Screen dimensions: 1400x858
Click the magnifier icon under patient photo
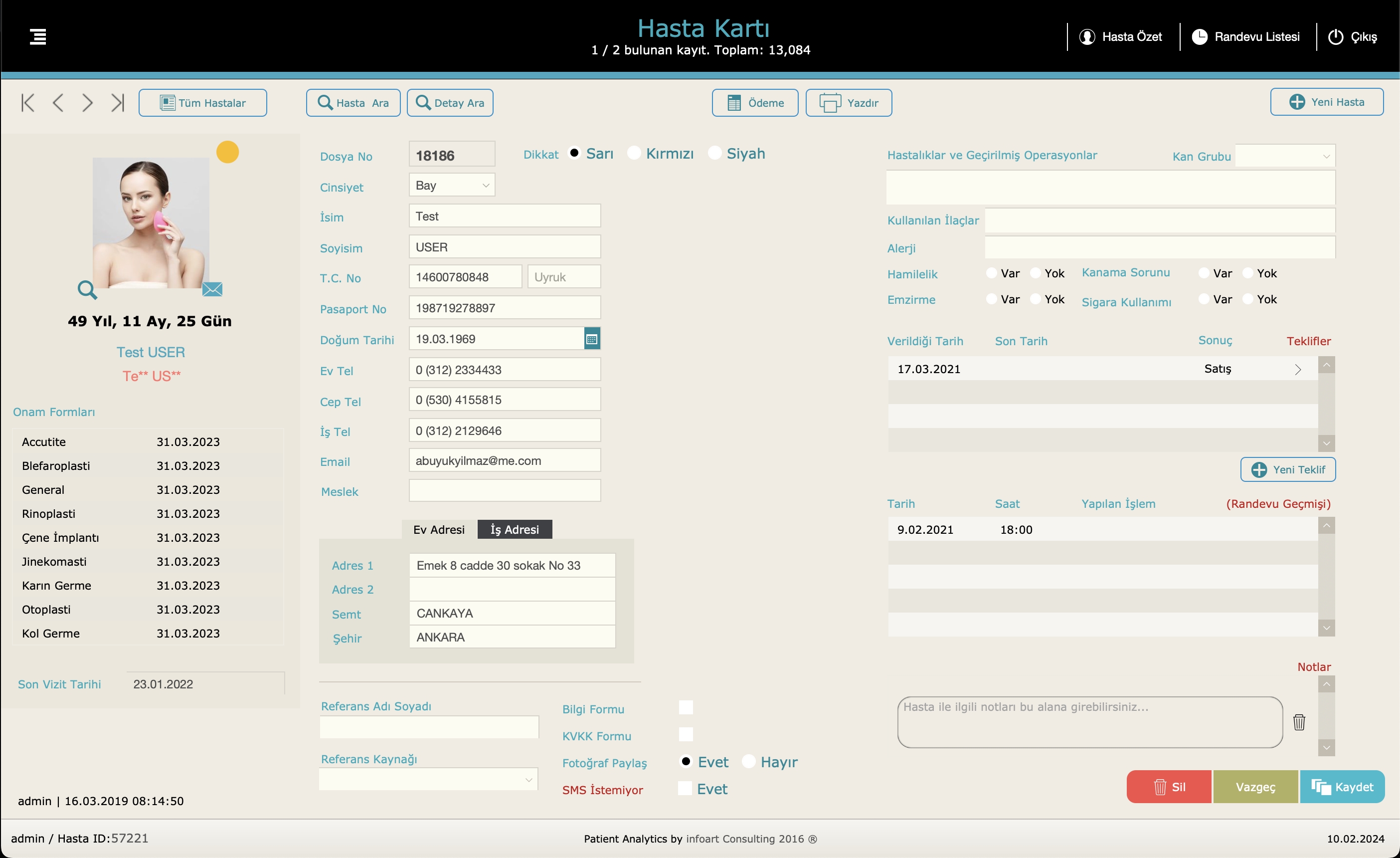pyautogui.click(x=87, y=290)
